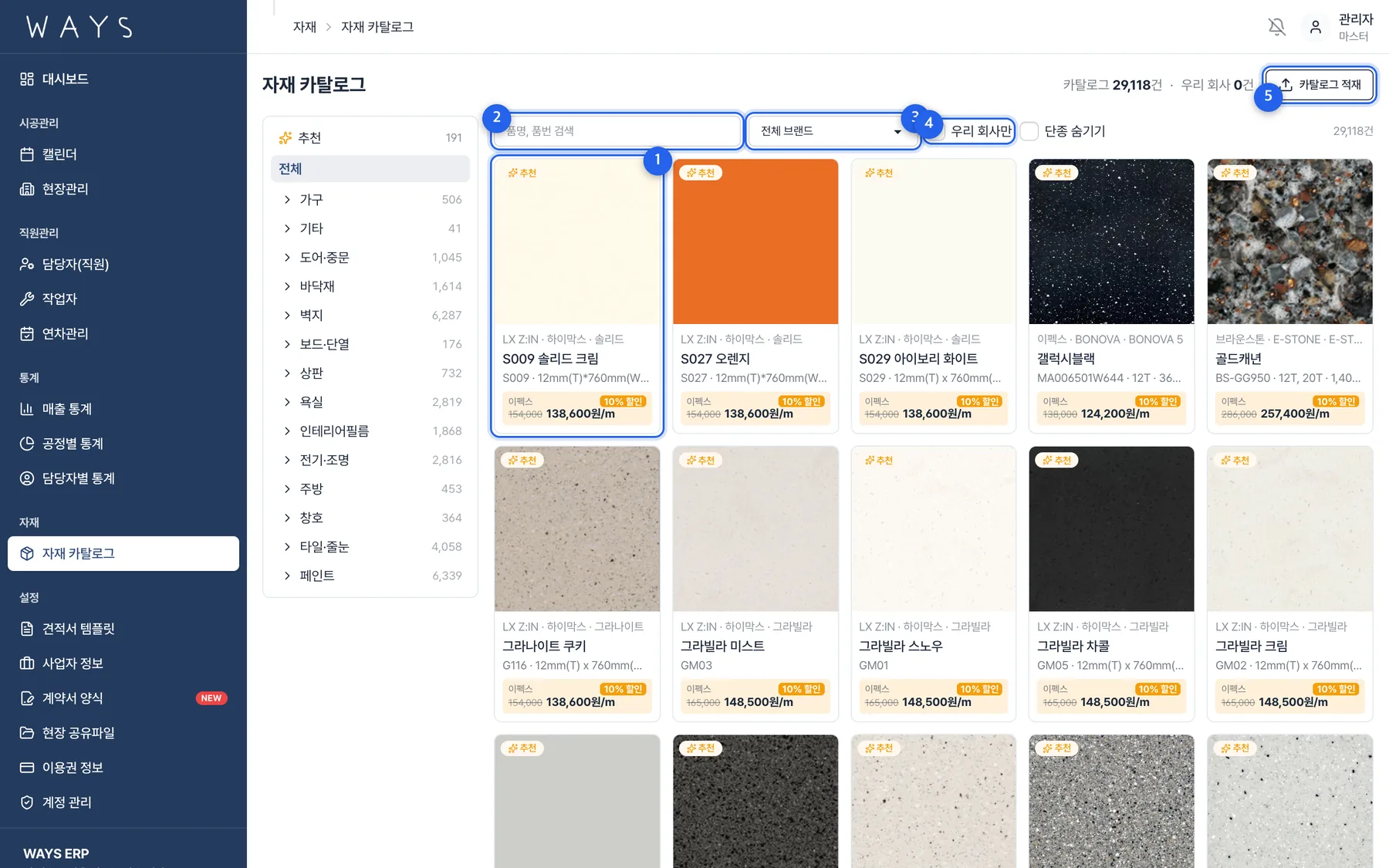
Task: Click the sparkle icon beside 추천 category
Action: pyautogui.click(x=286, y=137)
